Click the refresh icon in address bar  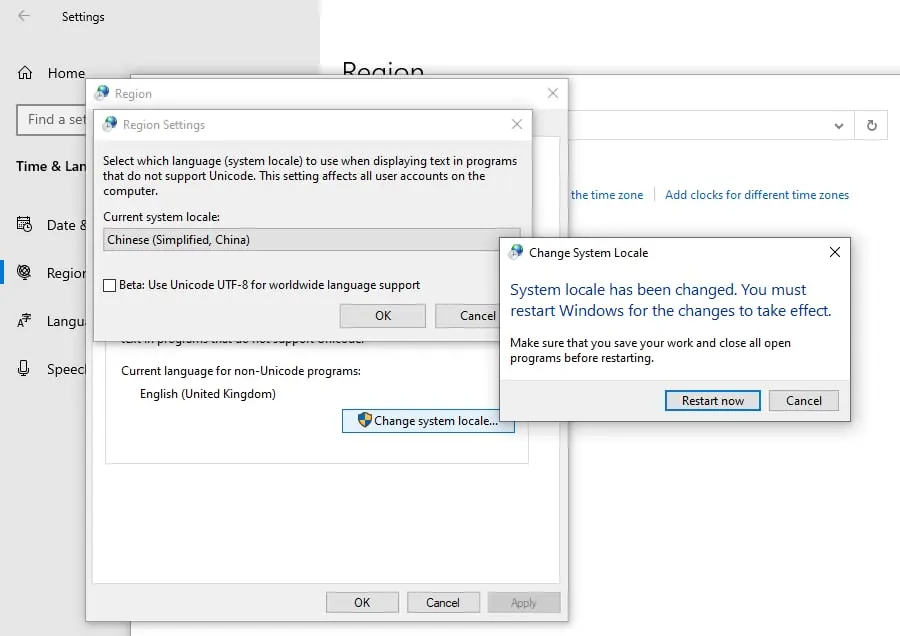[871, 125]
